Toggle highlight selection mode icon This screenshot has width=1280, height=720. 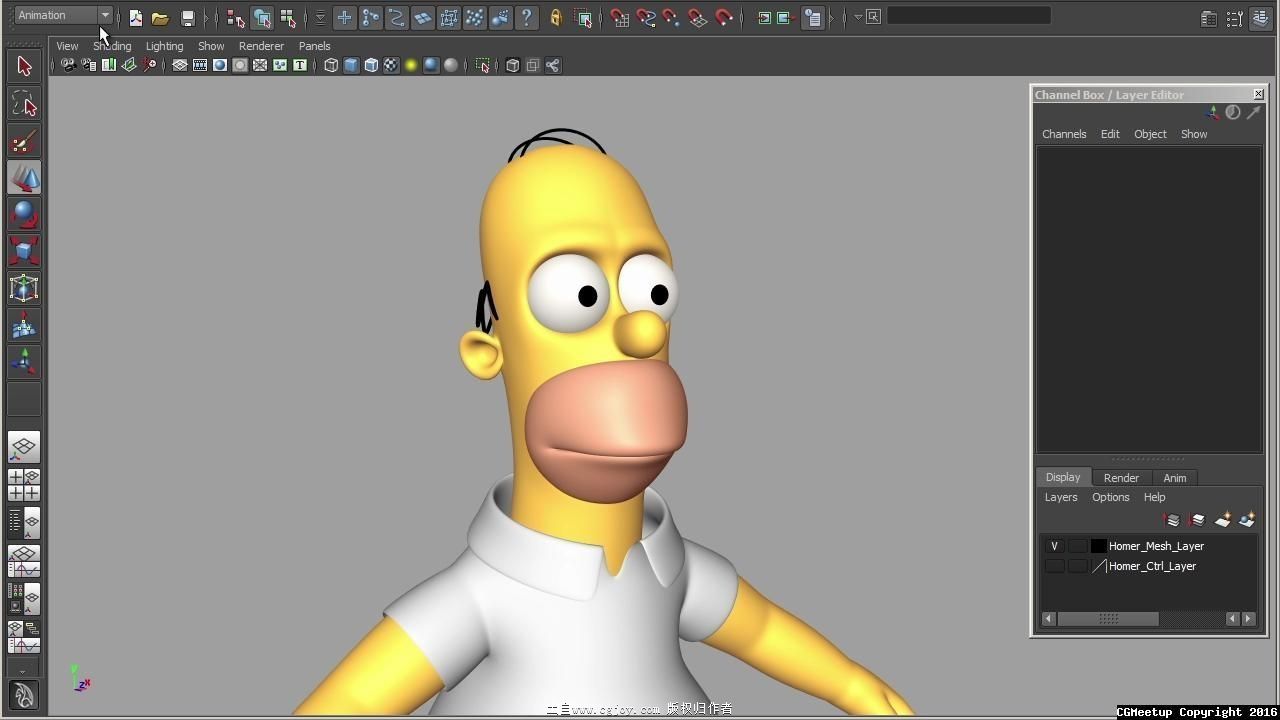click(584, 18)
